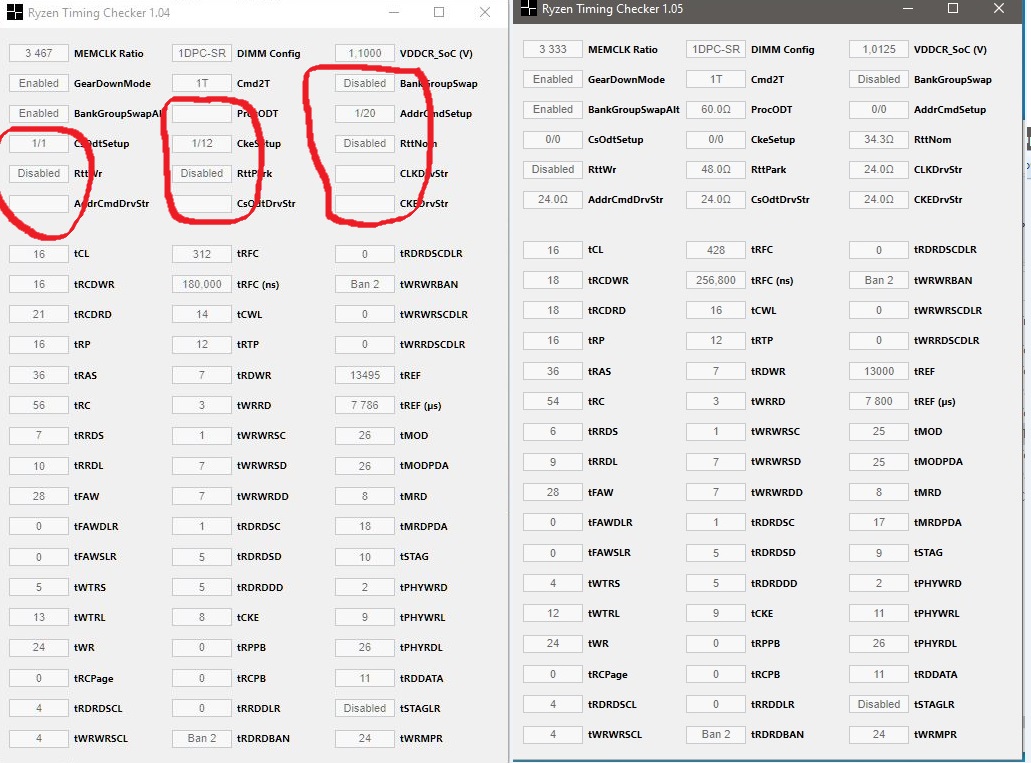Click tWRWRBAN field Ban 2 in version 1.04
Screen dimensions: 1031x763
365,284
